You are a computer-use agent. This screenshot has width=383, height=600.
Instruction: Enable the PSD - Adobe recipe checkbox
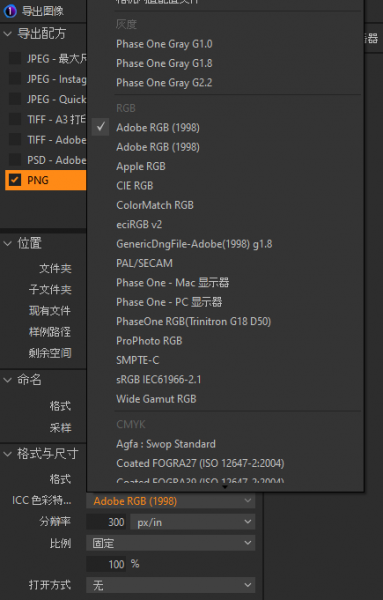pyautogui.click(x=15, y=160)
